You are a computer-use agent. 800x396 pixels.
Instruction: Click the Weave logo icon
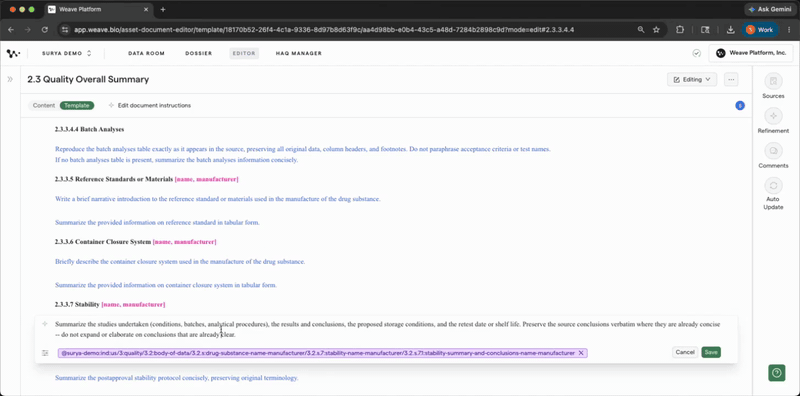(x=13, y=53)
